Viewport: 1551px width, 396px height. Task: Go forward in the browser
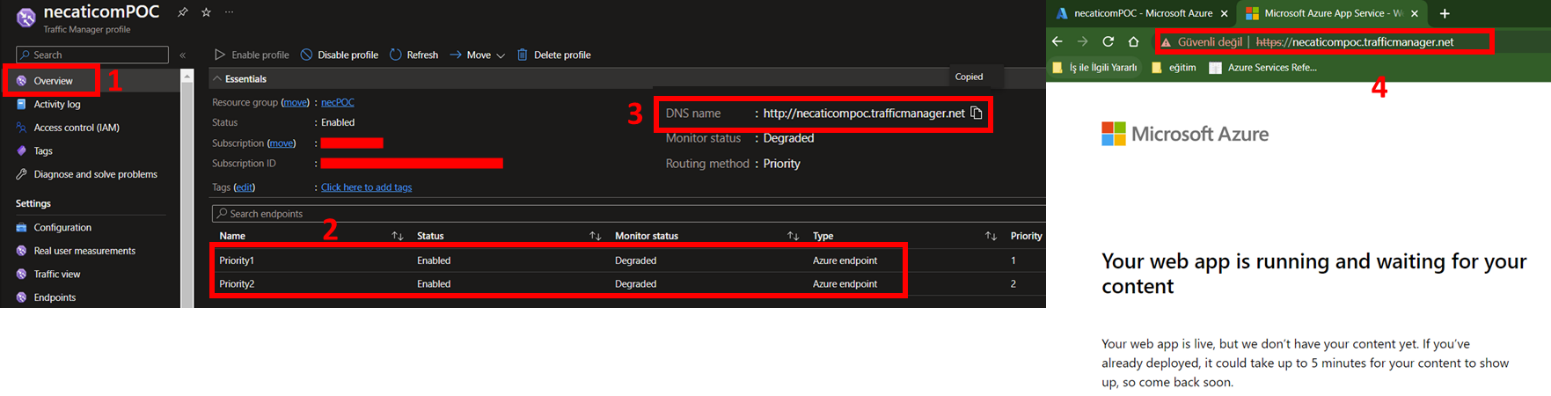point(1082,41)
